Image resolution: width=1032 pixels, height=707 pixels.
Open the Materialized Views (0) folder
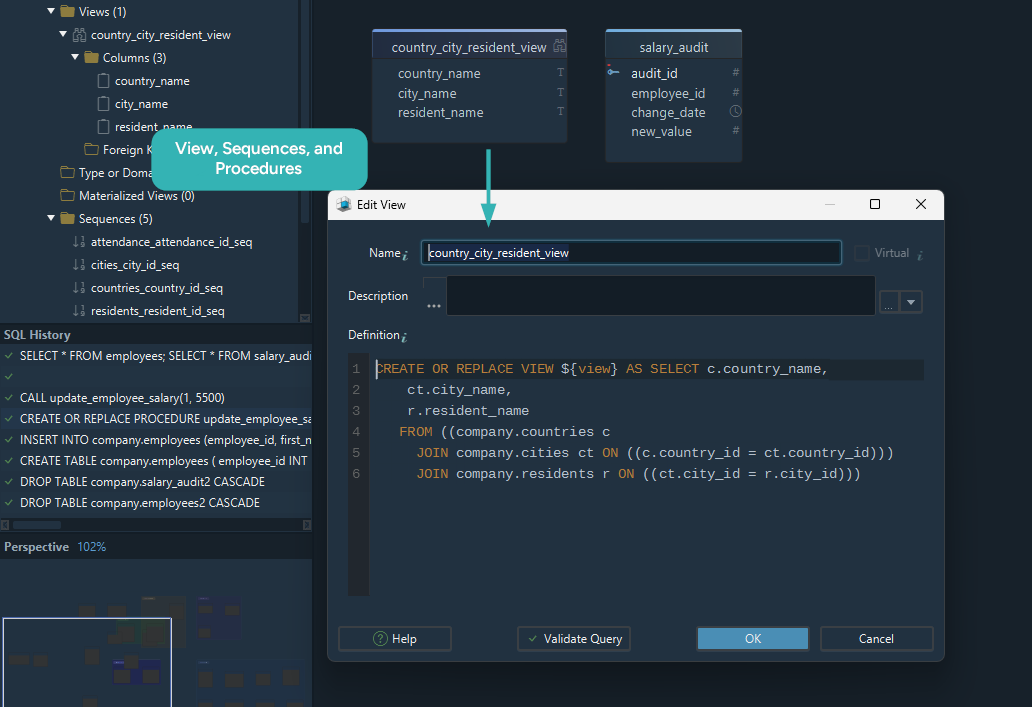click(x=136, y=196)
